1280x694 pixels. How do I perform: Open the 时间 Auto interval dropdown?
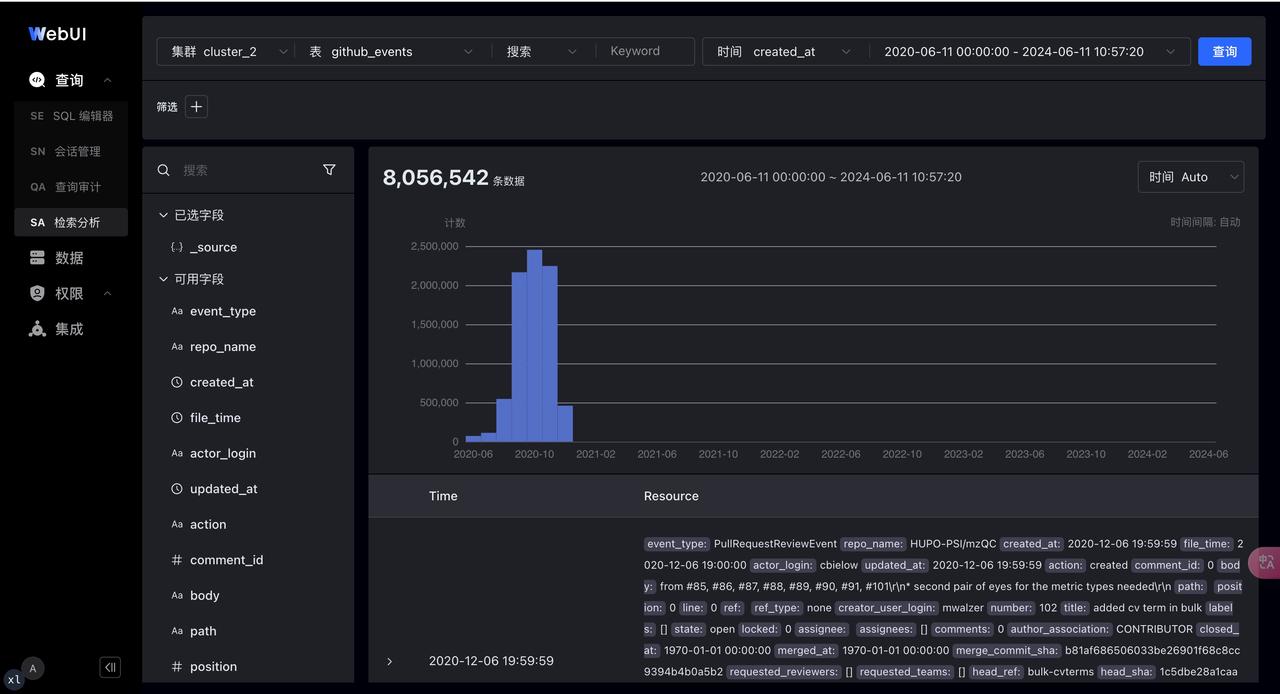tap(1191, 176)
